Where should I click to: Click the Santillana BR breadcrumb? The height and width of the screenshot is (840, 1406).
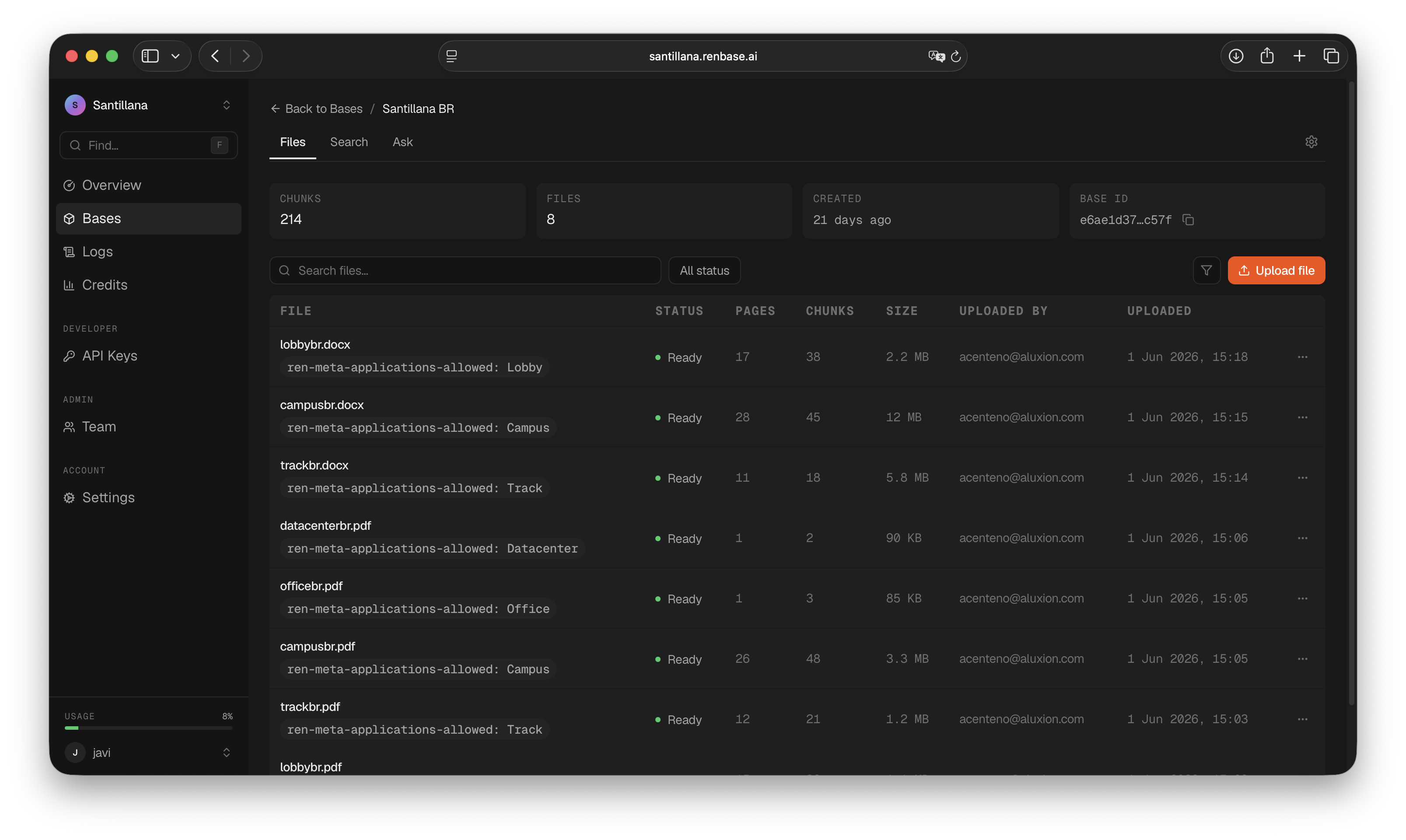click(418, 108)
